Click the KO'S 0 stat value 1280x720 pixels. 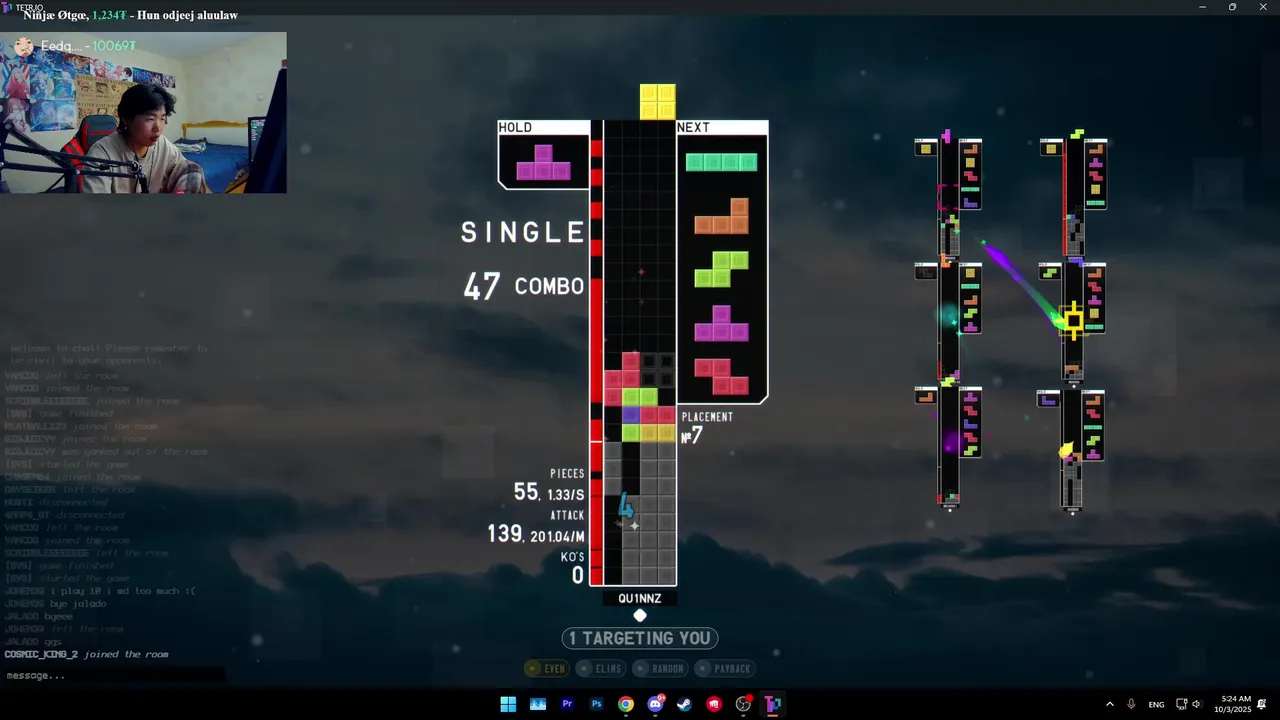pyautogui.click(x=578, y=575)
